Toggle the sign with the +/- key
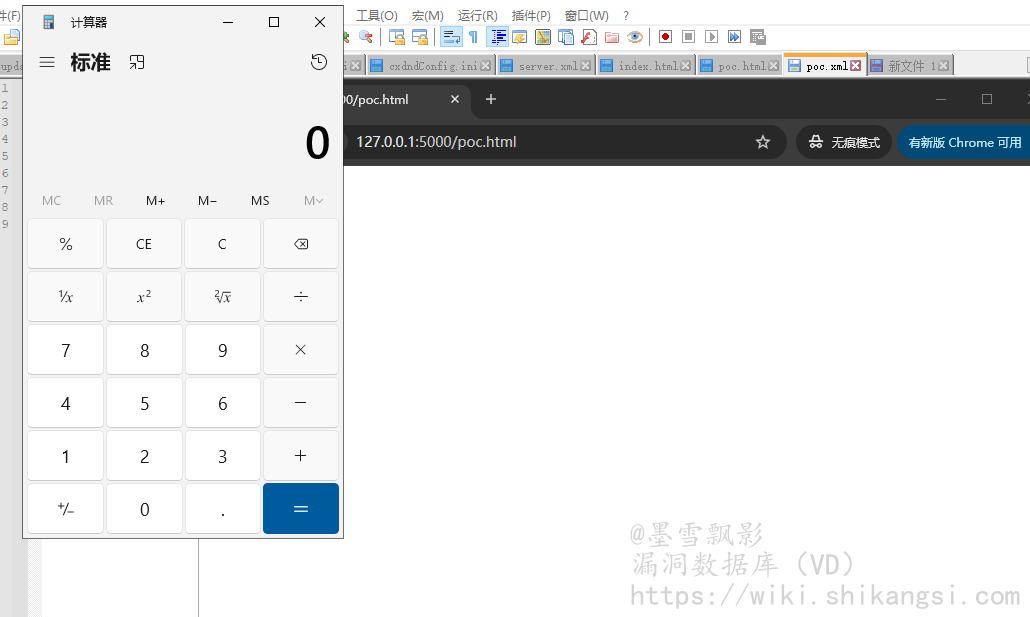Viewport: 1030px width, 617px height. click(66, 509)
